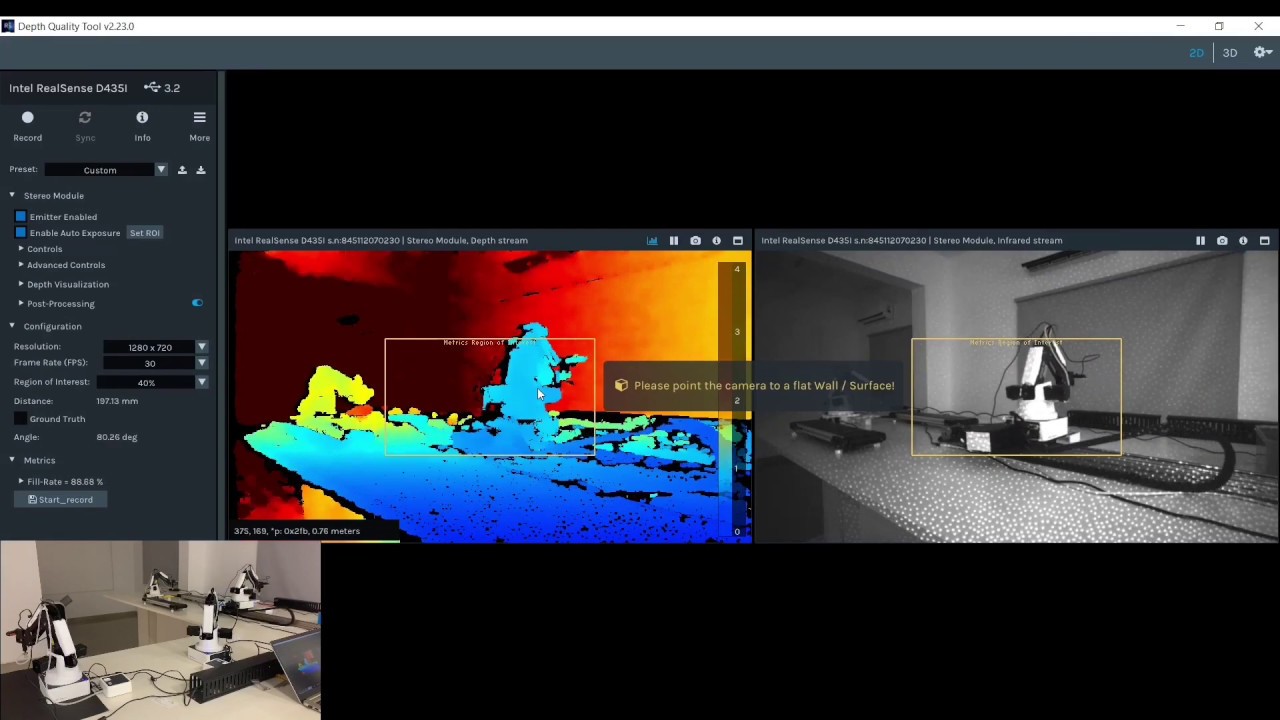1280x720 pixels.
Task: Pause the Depth stream
Action: (x=674, y=241)
